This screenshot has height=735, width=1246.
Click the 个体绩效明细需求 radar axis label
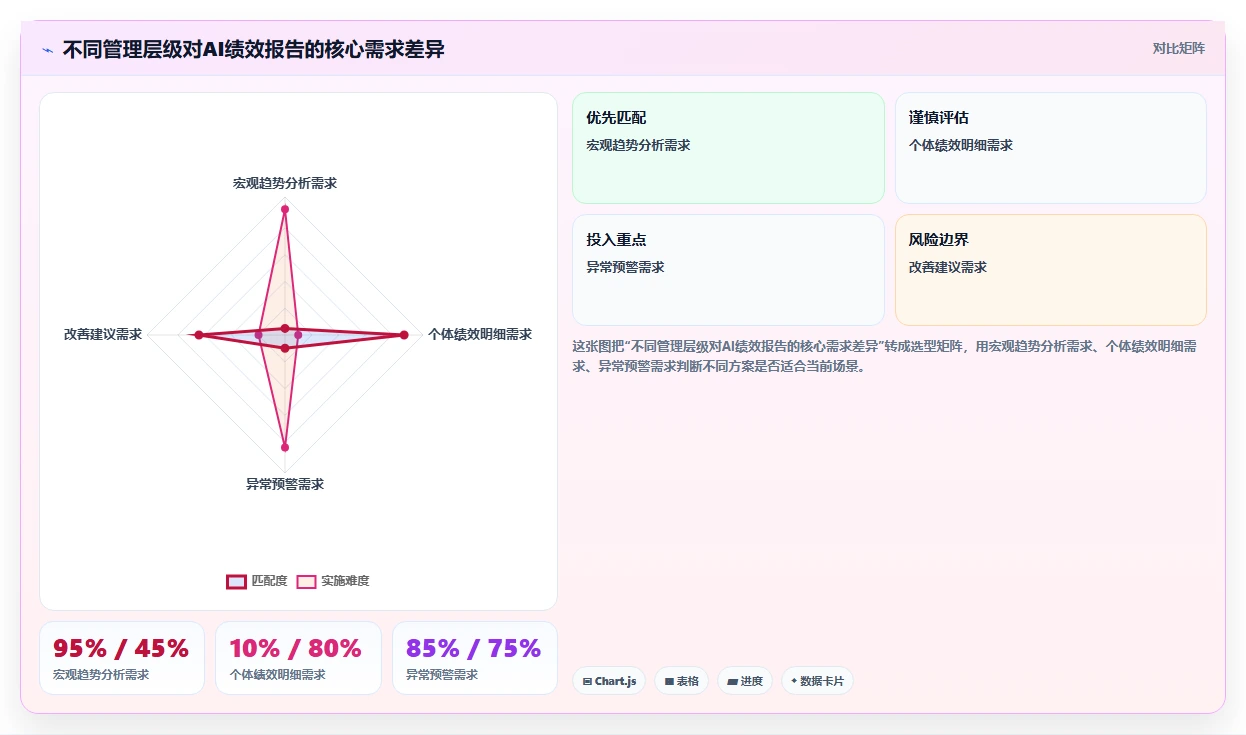(x=480, y=334)
